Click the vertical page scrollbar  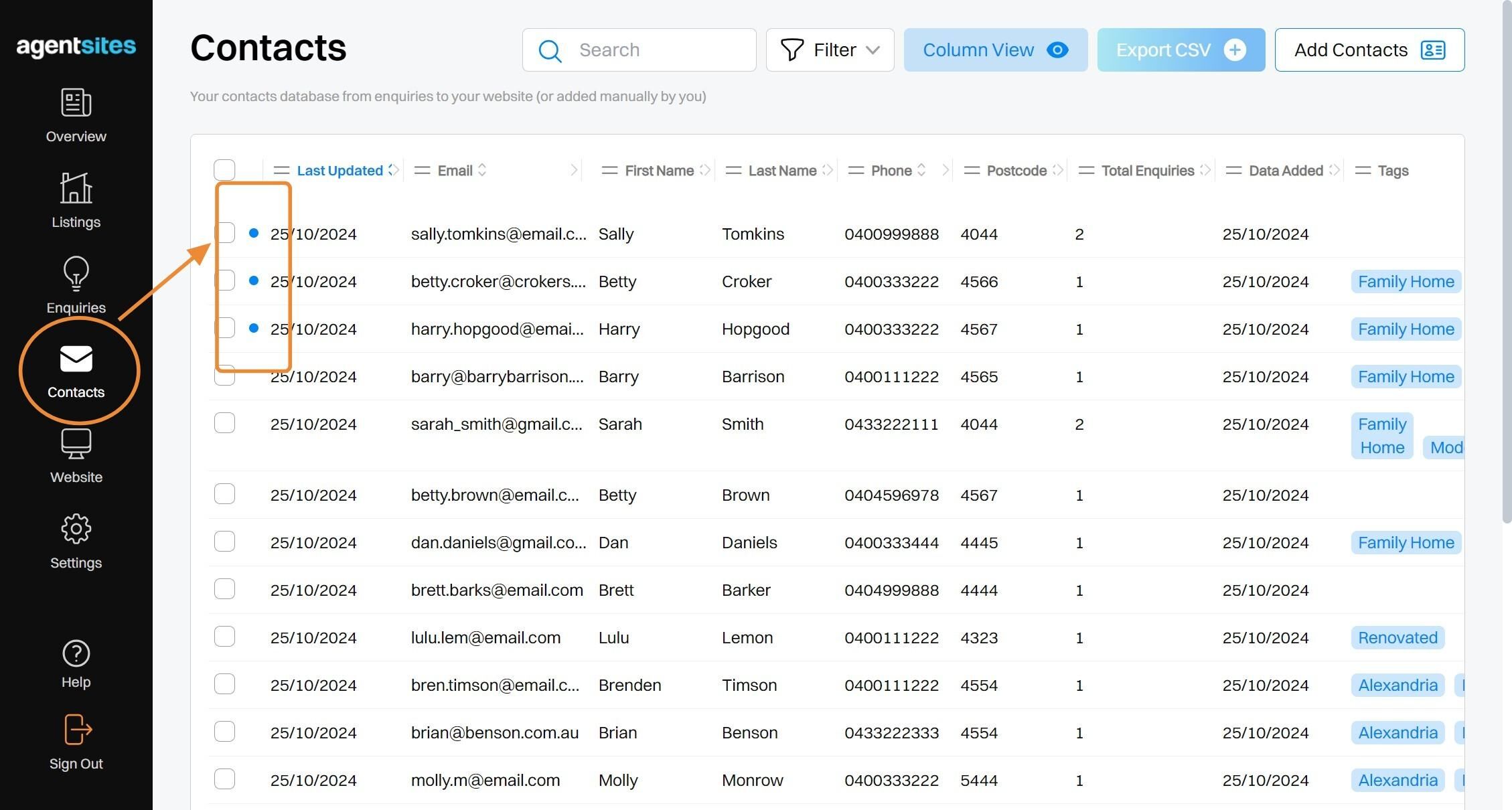click(x=1507, y=261)
